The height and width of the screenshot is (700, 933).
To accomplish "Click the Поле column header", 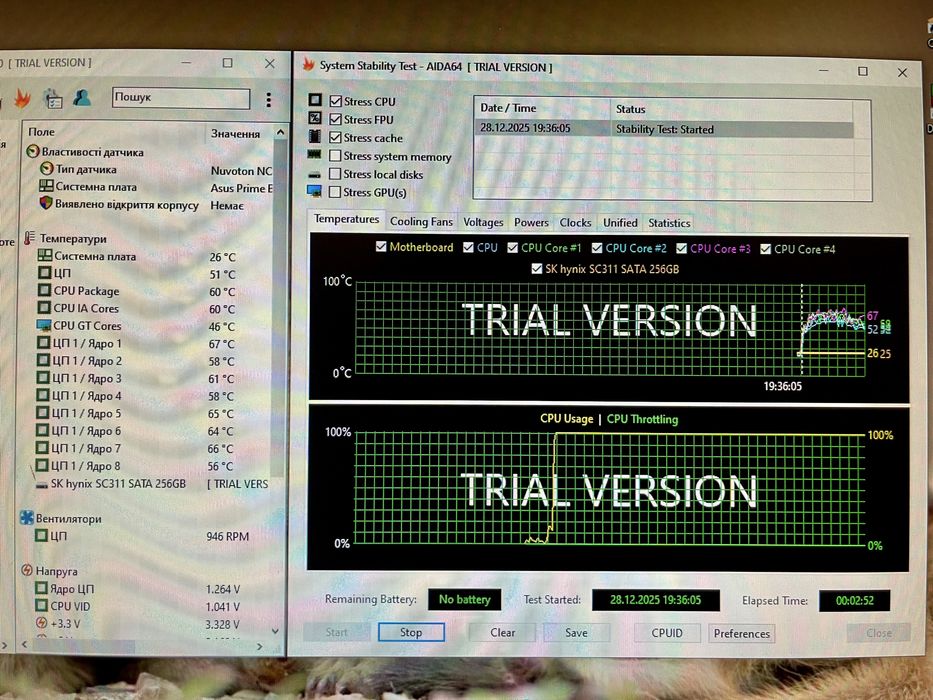I will 114,132.
